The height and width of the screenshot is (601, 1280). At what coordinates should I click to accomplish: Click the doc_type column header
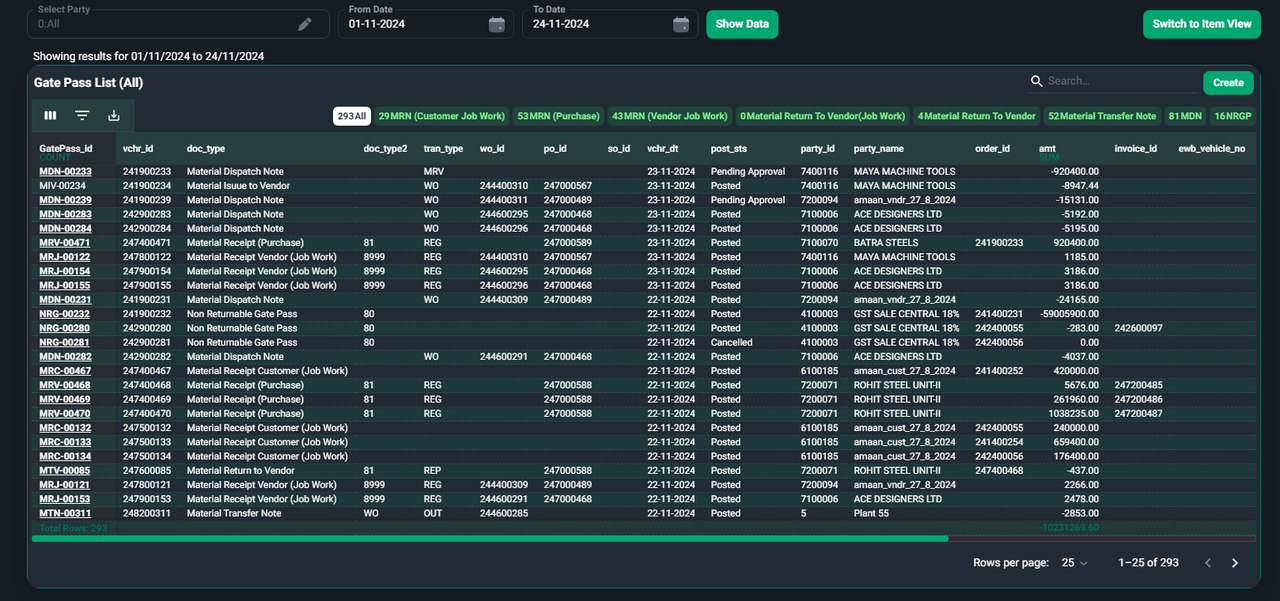(x=206, y=148)
